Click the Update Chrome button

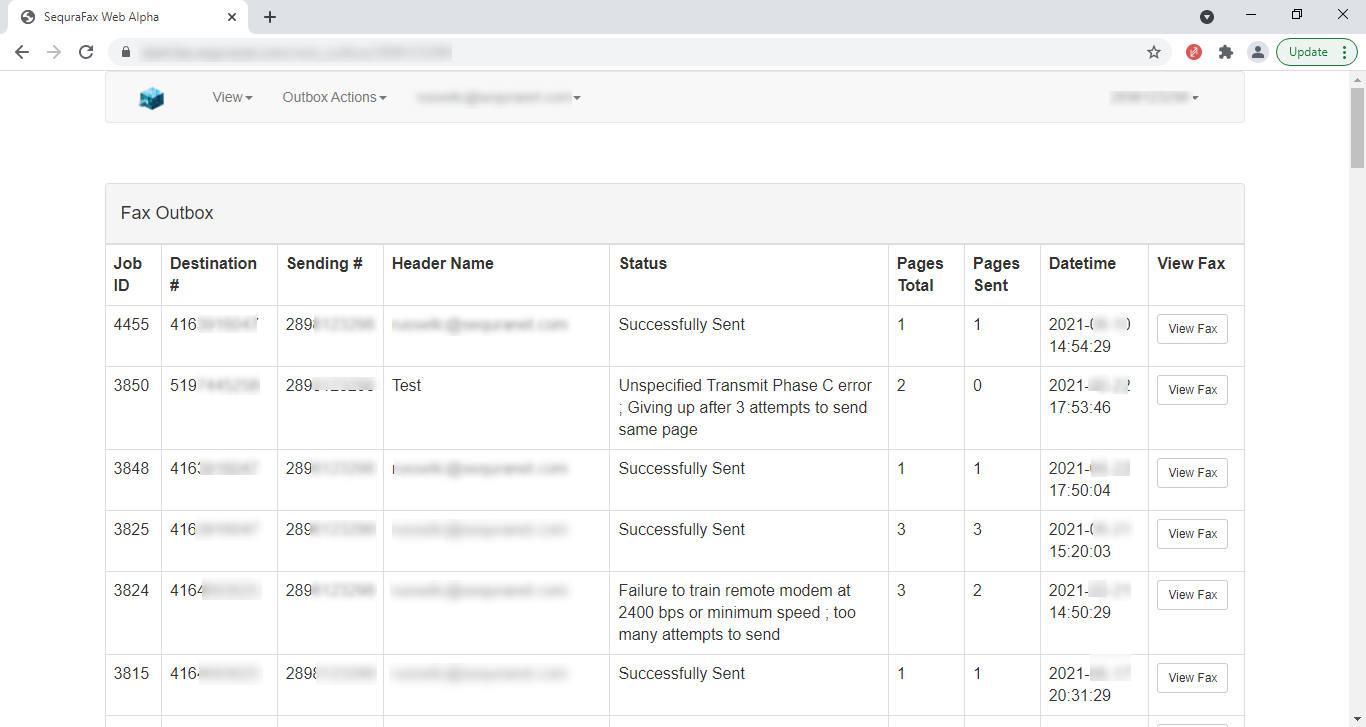coord(1316,52)
